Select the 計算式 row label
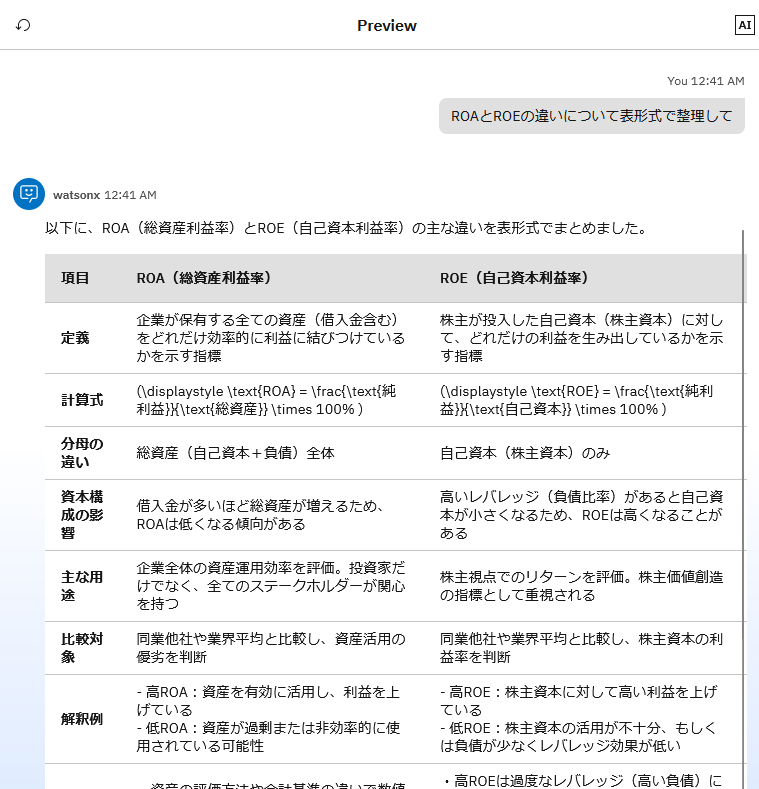 [x=82, y=400]
